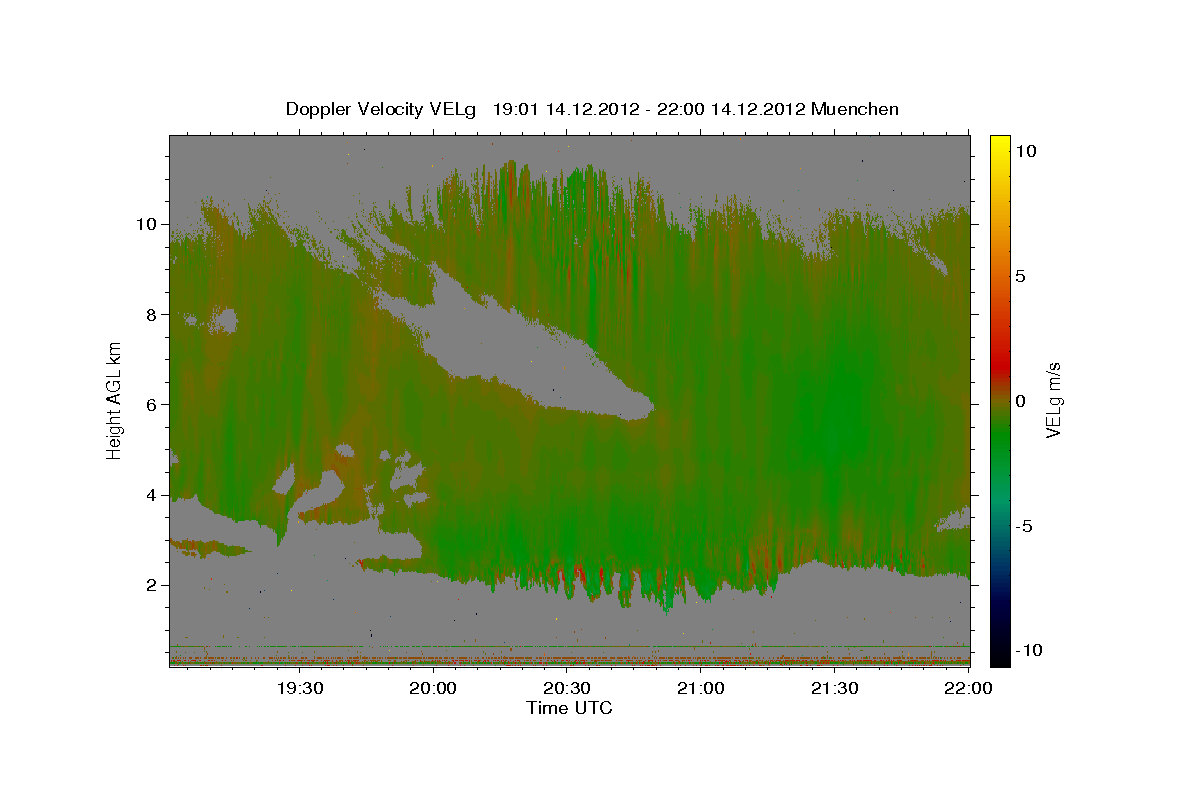
Task: Click the colorbar value 0 label
Action: (1020, 400)
